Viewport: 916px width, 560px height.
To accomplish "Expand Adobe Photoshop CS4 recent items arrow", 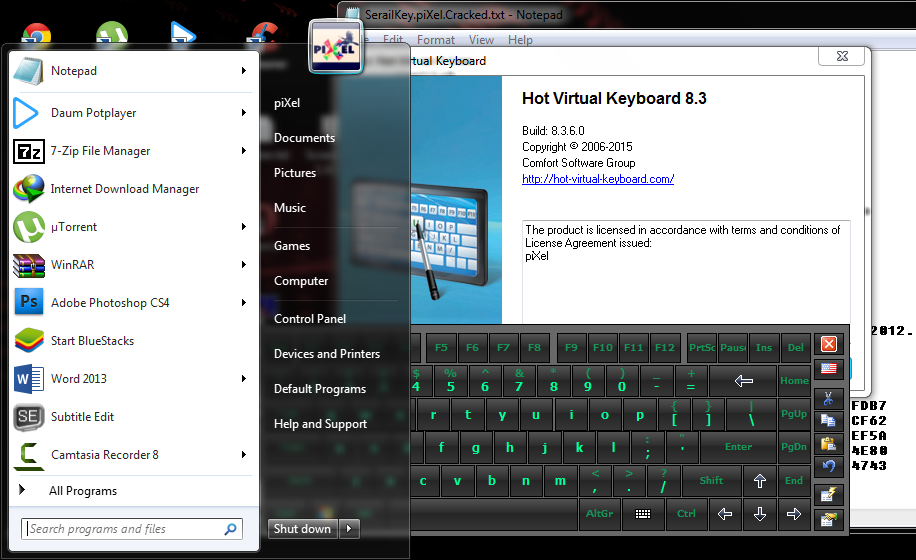I will pyautogui.click(x=244, y=302).
